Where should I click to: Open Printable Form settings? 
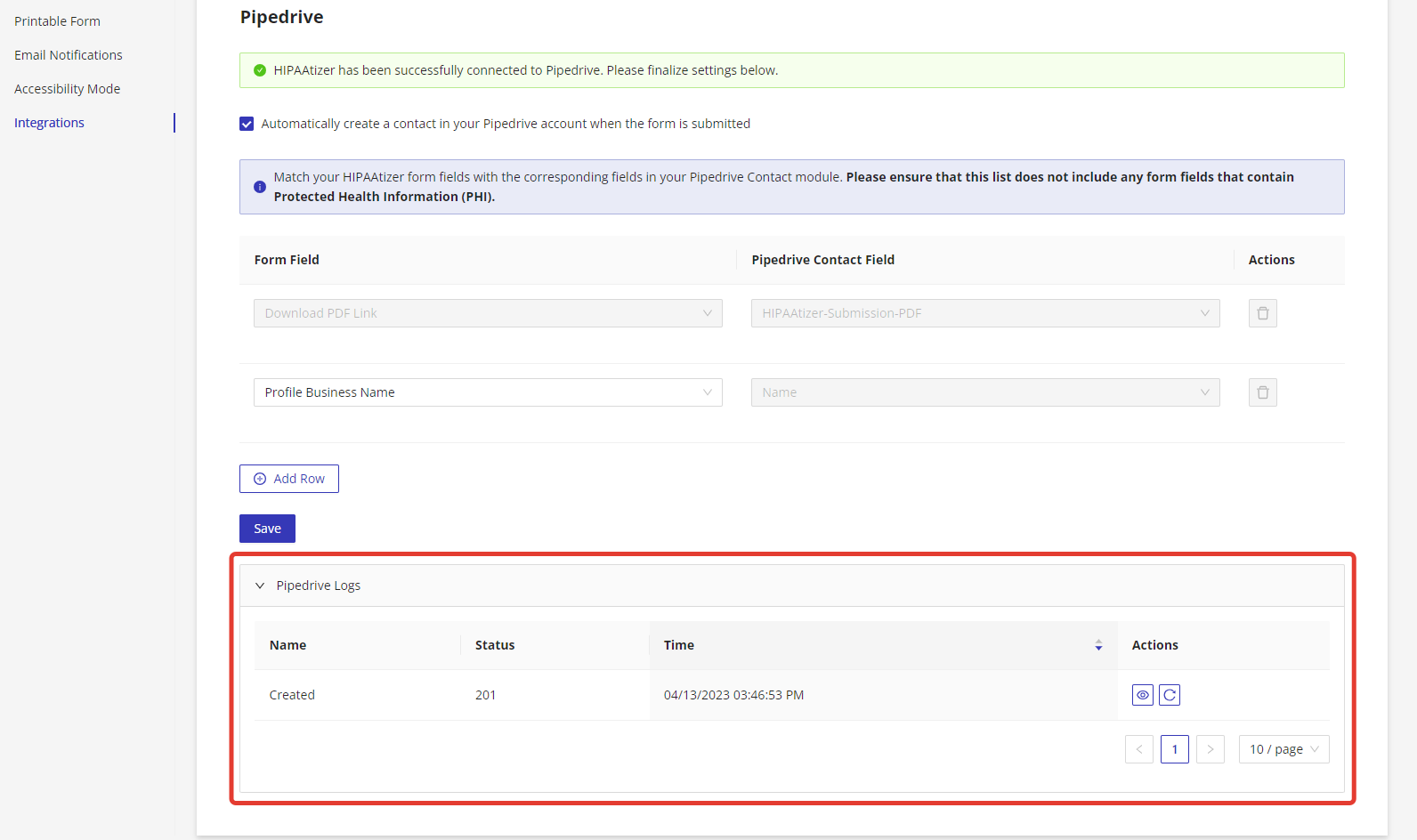coord(57,21)
